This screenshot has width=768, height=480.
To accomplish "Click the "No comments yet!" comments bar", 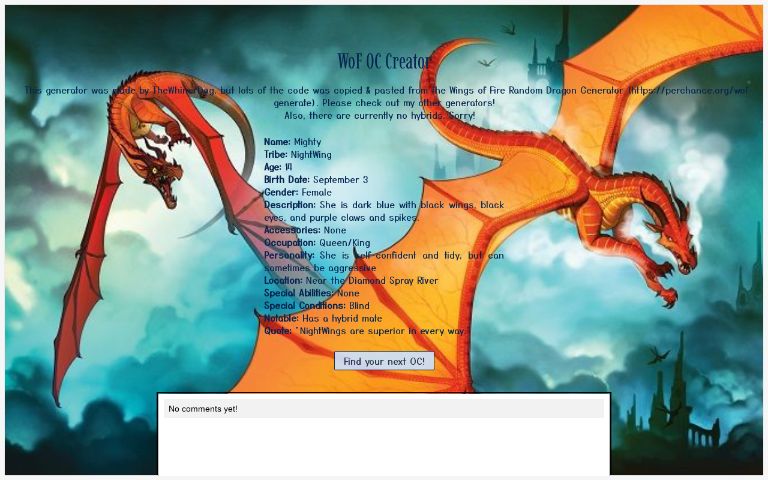I will tap(384, 409).
